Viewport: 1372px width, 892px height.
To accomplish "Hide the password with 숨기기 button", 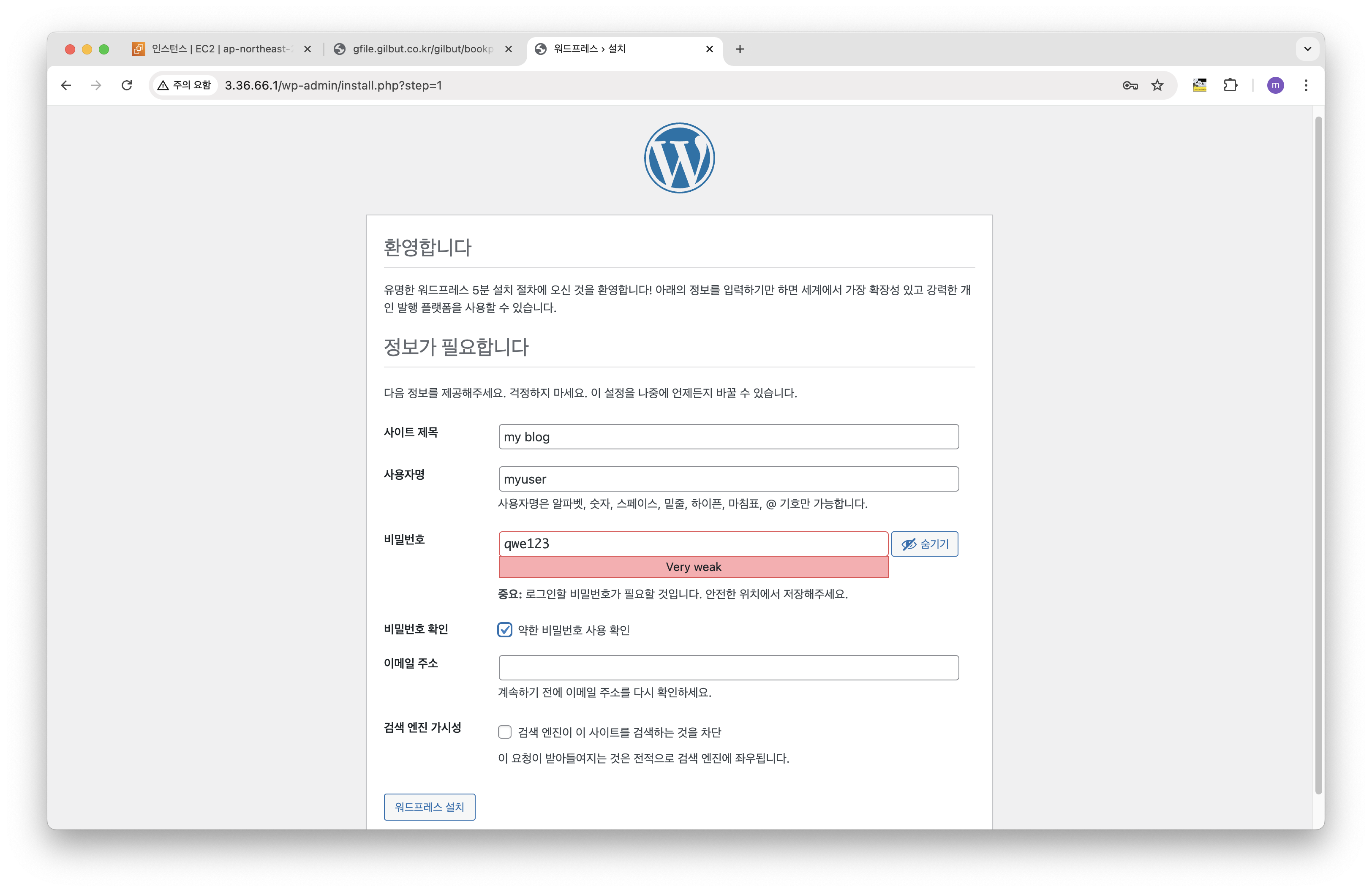I will (x=924, y=544).
